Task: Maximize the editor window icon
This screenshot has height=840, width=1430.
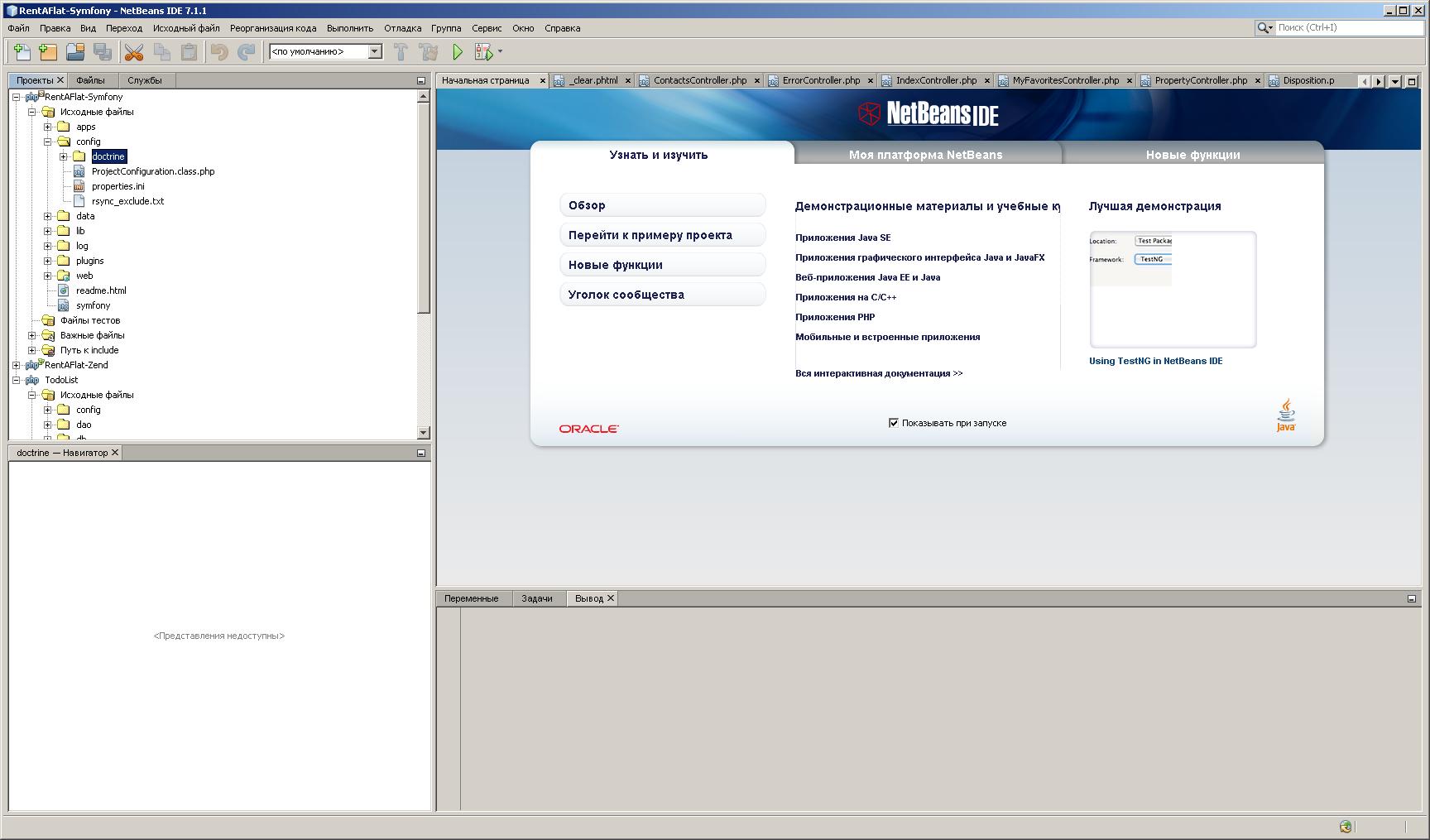Action: tap(1412, 81)
